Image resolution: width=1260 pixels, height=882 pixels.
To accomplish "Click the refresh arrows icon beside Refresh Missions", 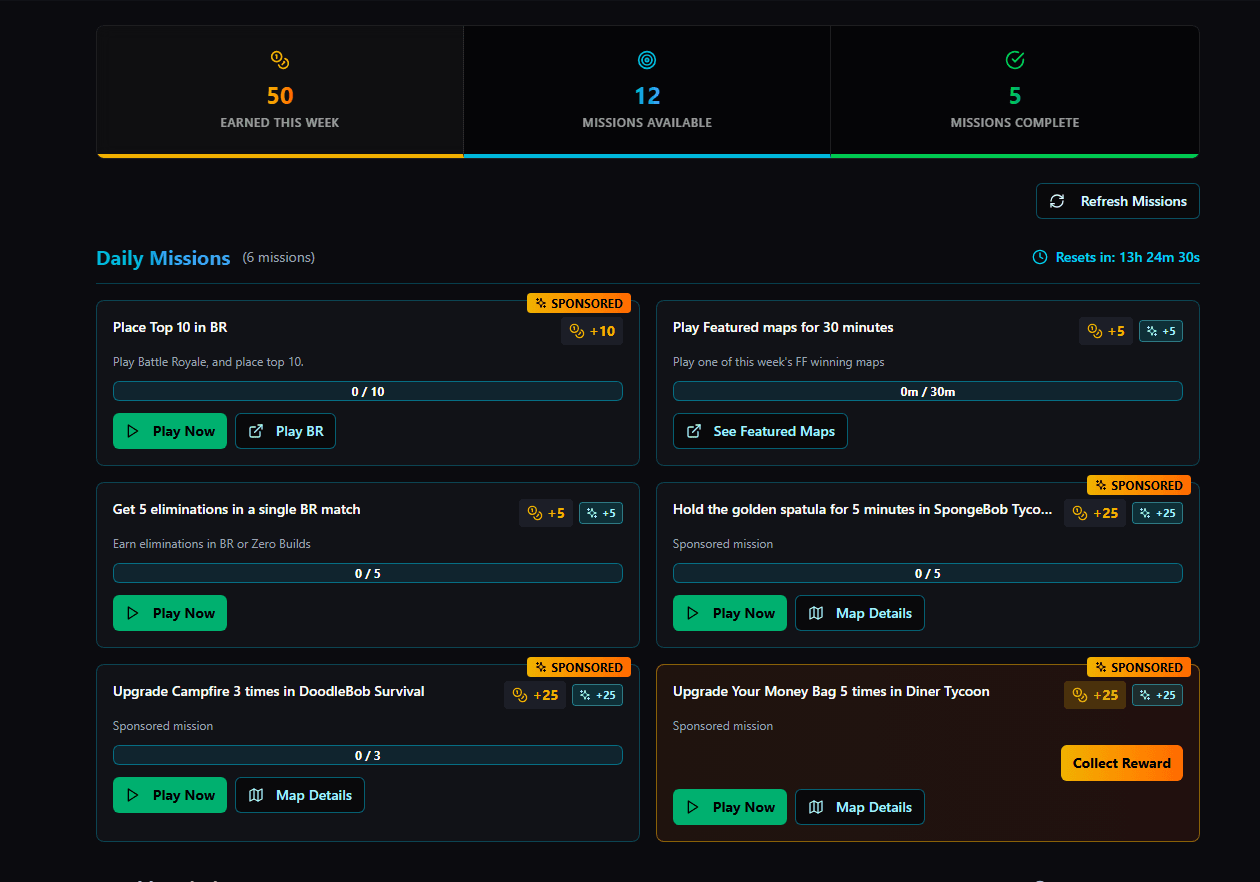I will coord(1057,201).
